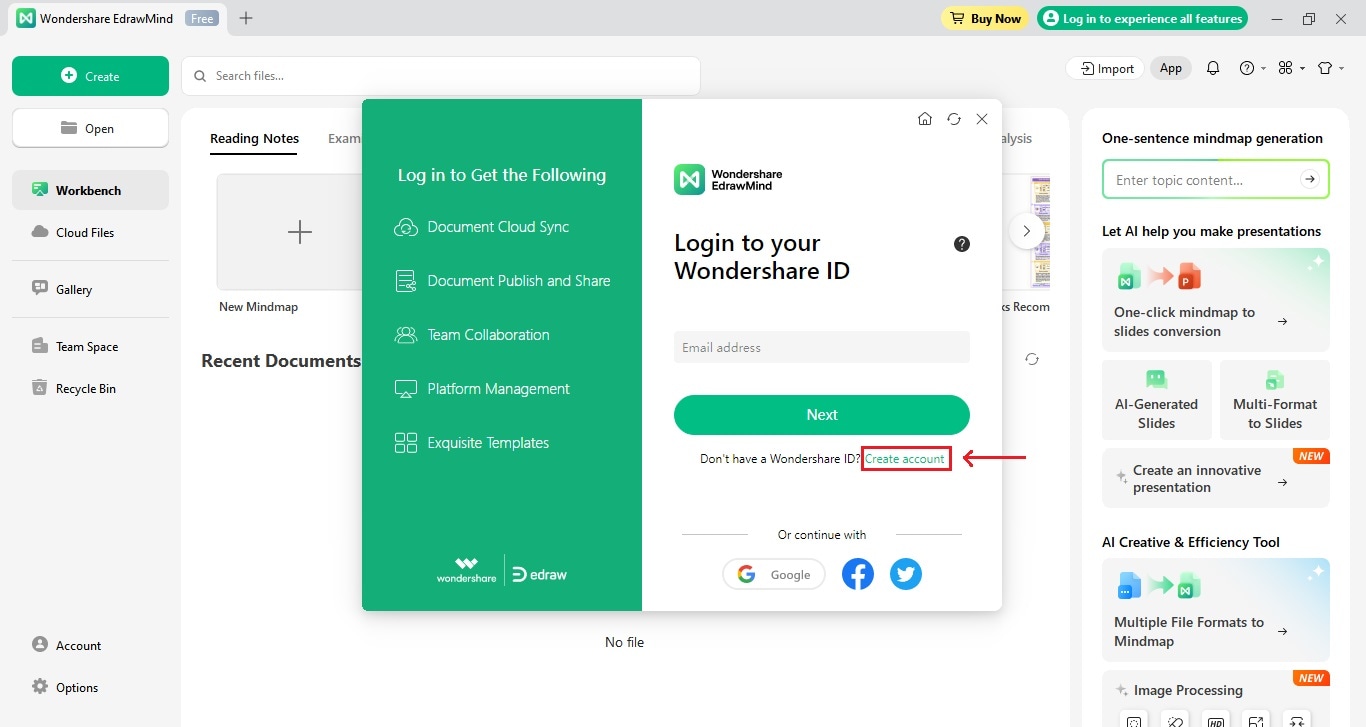Select Workbench in the sidebar
The height and width of the screenshot is (727, 1366).
click(90, 190)
